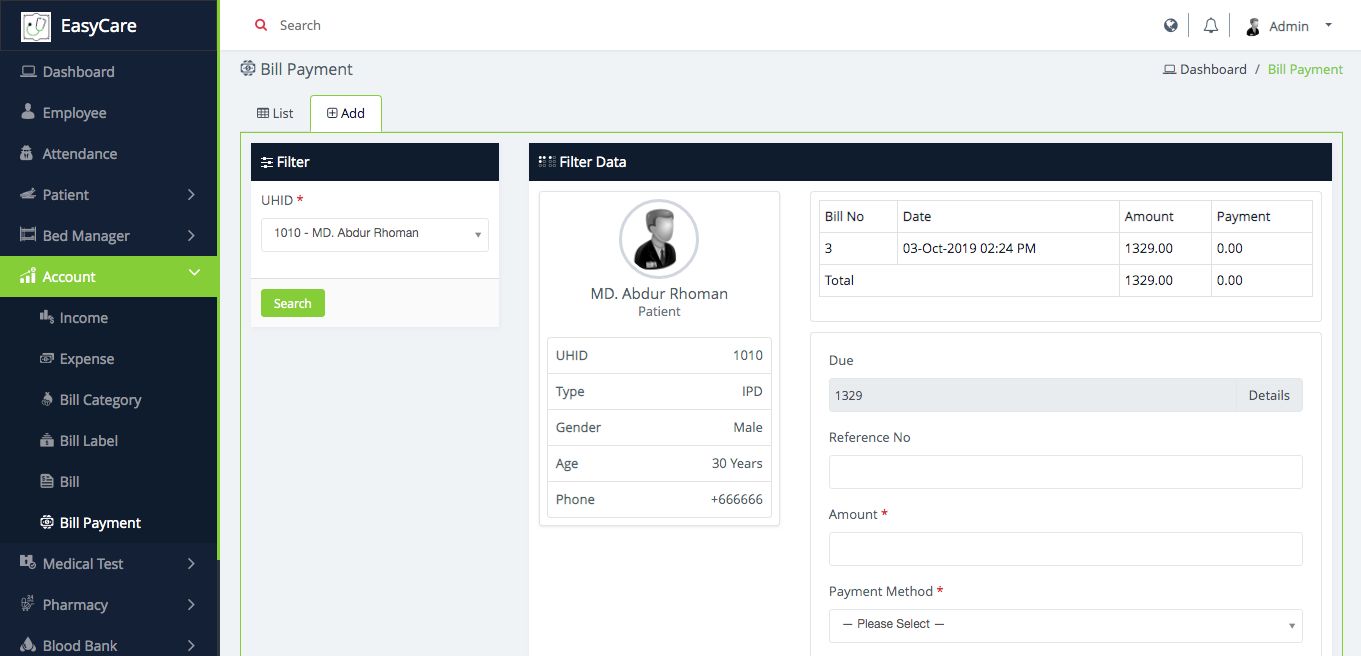Click the Gender value Male
This screenshot has height=656, width=1361.
748,427
